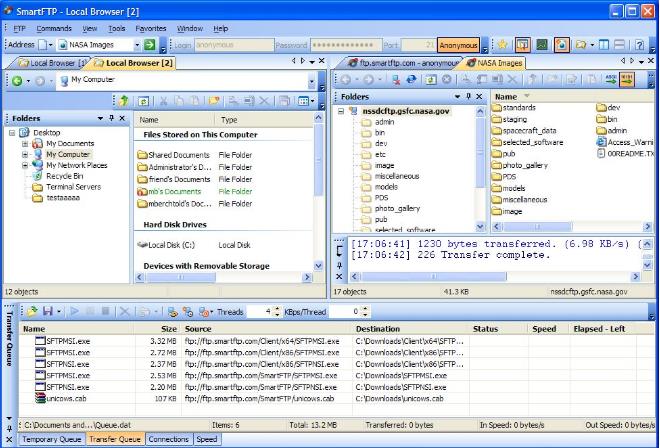Click the Refresh icon in NASA Images toolbar

430,80
